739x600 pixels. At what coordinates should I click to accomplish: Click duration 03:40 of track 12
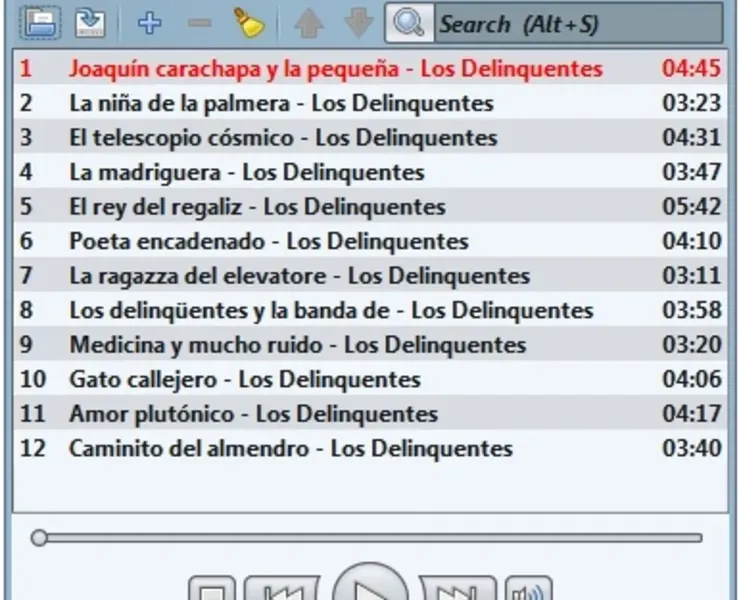click(691, 448)
